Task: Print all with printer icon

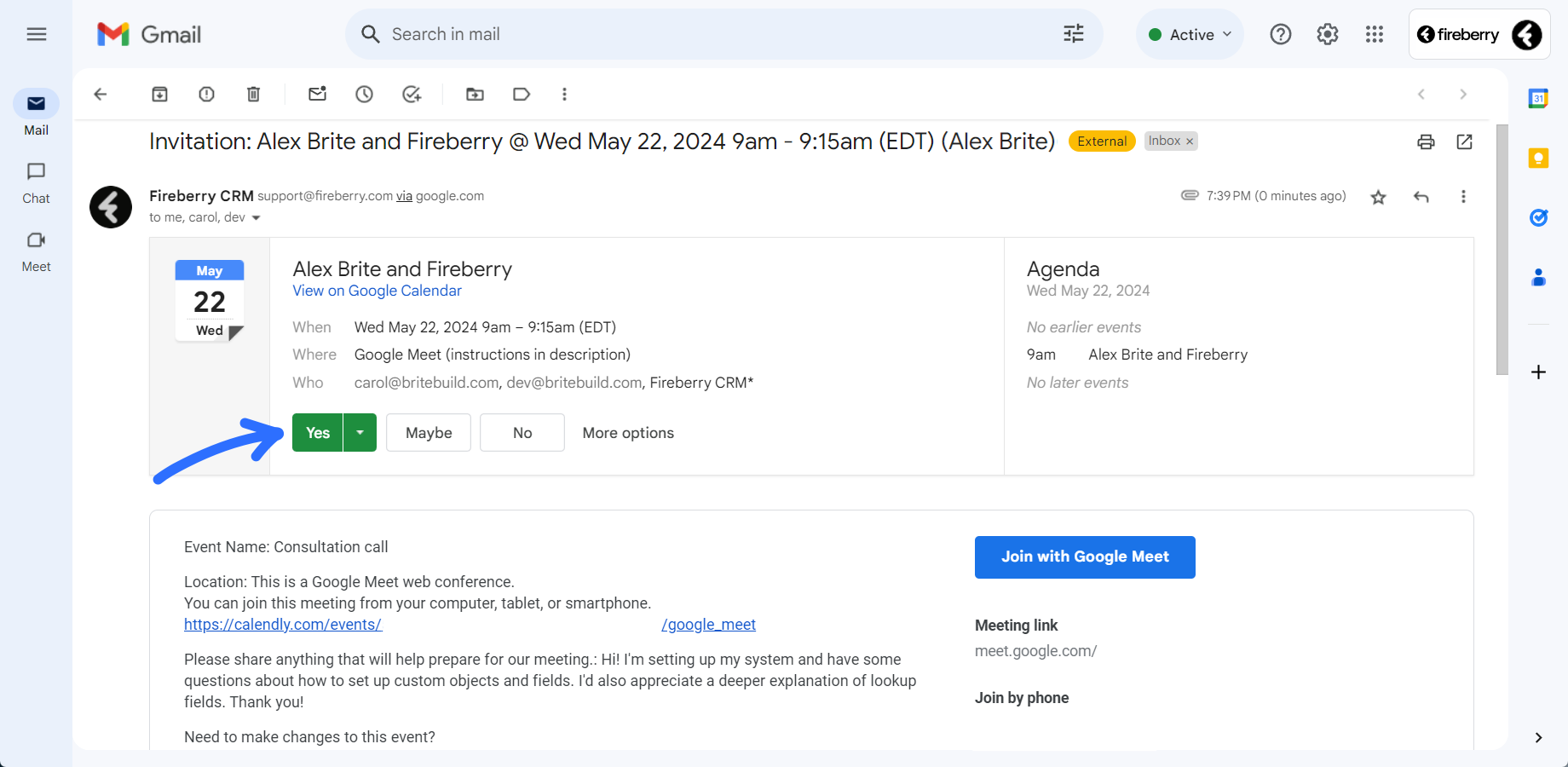Action: (1426, 142)
